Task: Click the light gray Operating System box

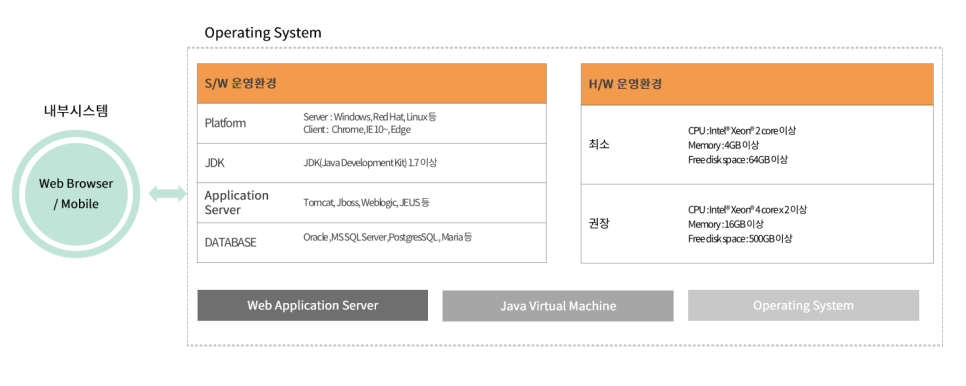Action: pos(803,305)
